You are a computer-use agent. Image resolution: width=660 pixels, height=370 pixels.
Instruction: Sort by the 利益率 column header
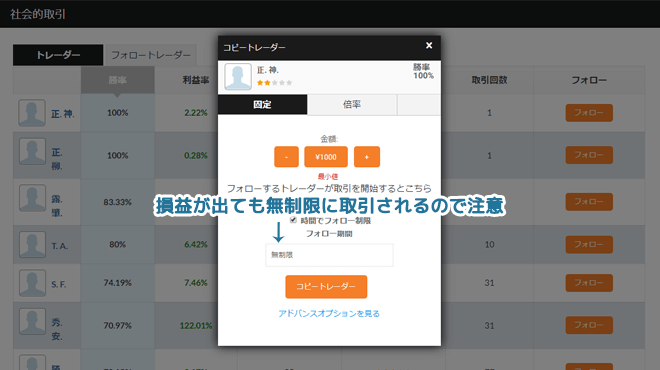point(196,80)
